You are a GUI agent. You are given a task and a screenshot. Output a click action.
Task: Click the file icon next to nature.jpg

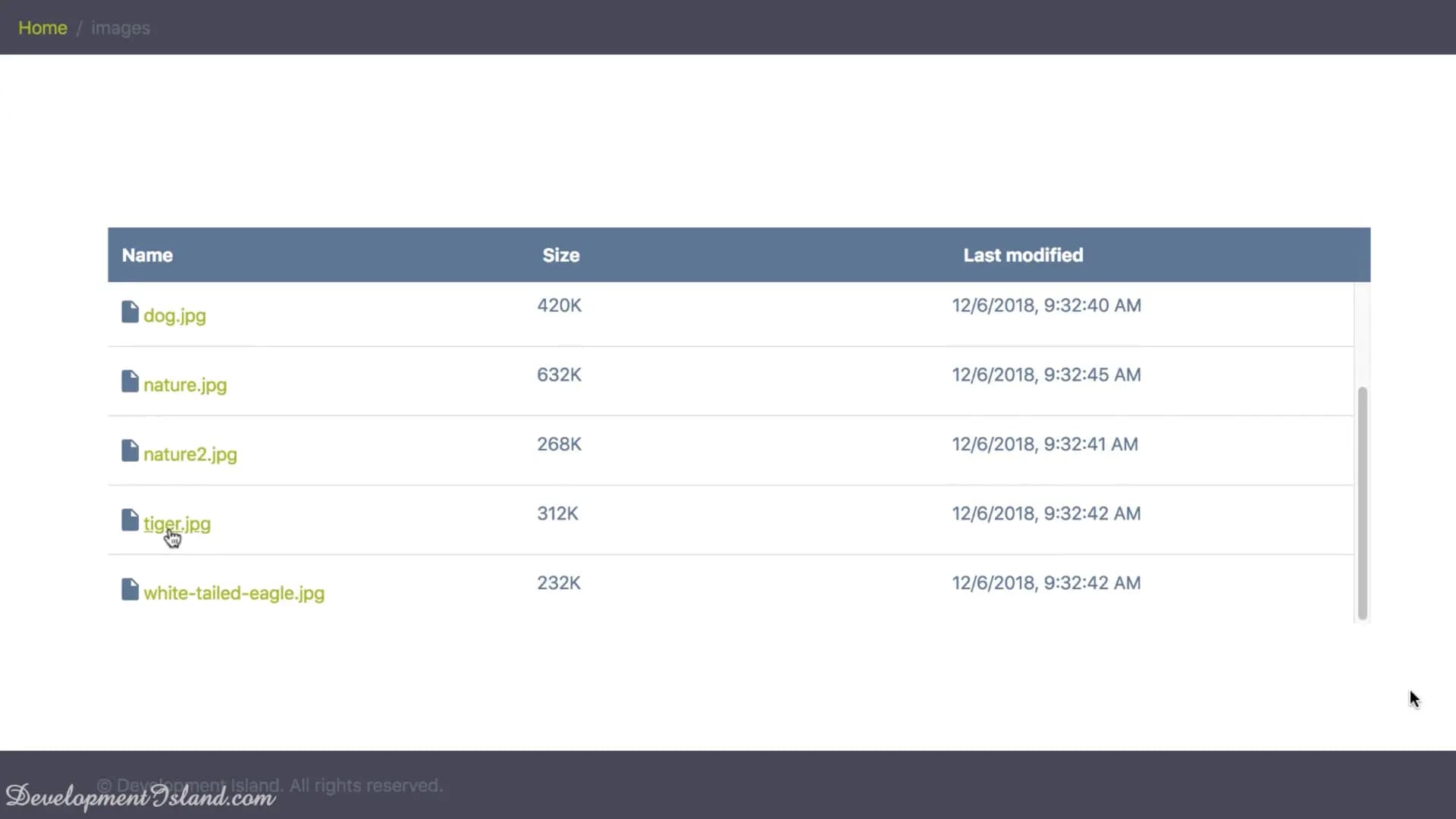[x=130, y=381]
